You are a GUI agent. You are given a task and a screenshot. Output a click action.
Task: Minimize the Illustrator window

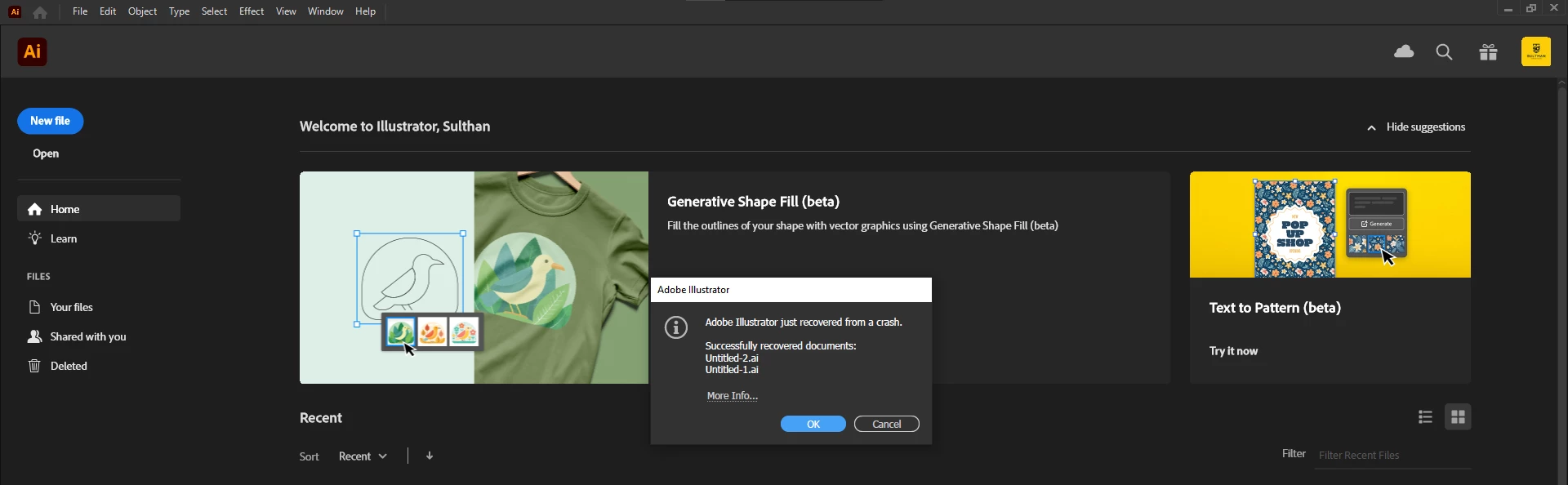pyautogui.click(x=1508, y=9)
